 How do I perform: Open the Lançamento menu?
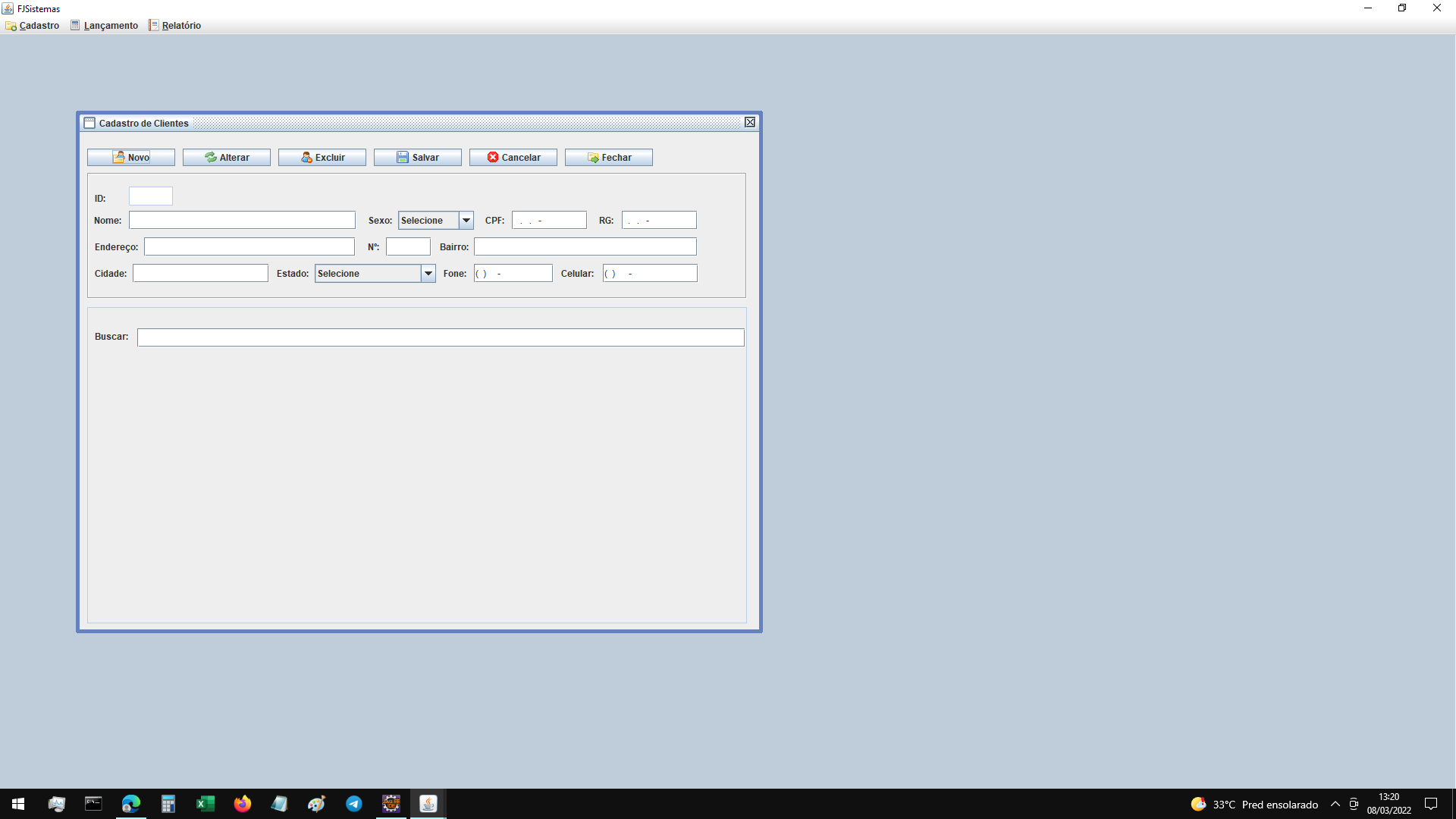pos(105,26)
